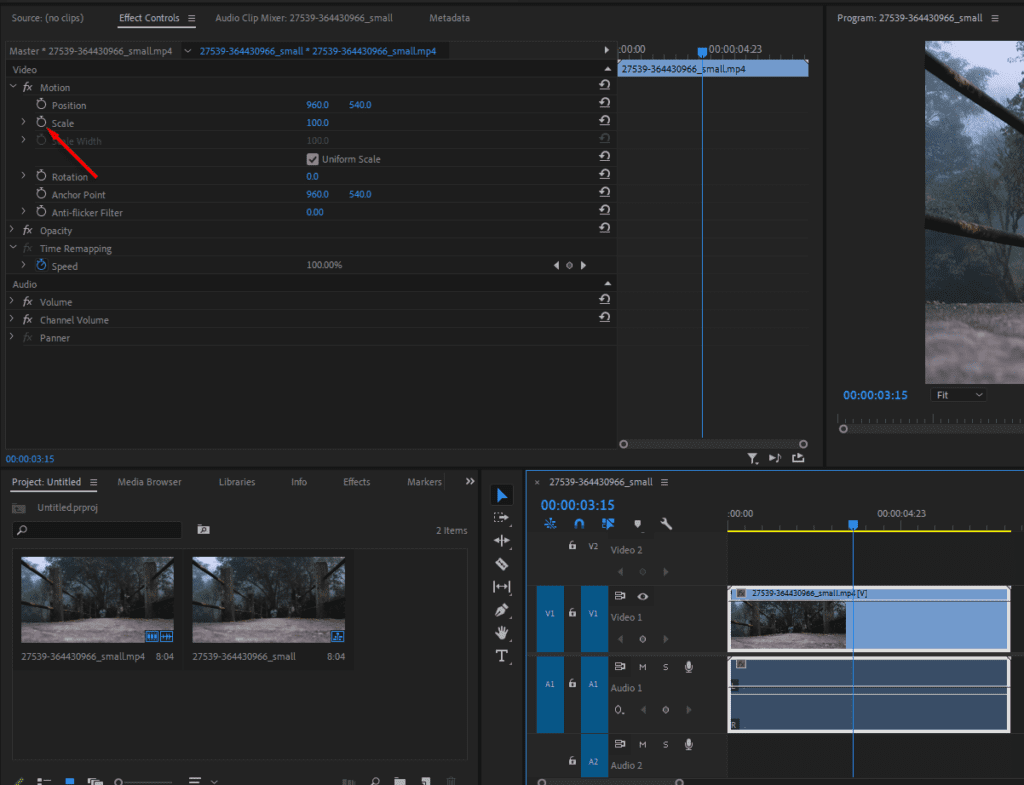This screenshot has width=1024, height=785.
Task: Hide Video 1 track output with the eye
Action: click(x=643, y=596)
